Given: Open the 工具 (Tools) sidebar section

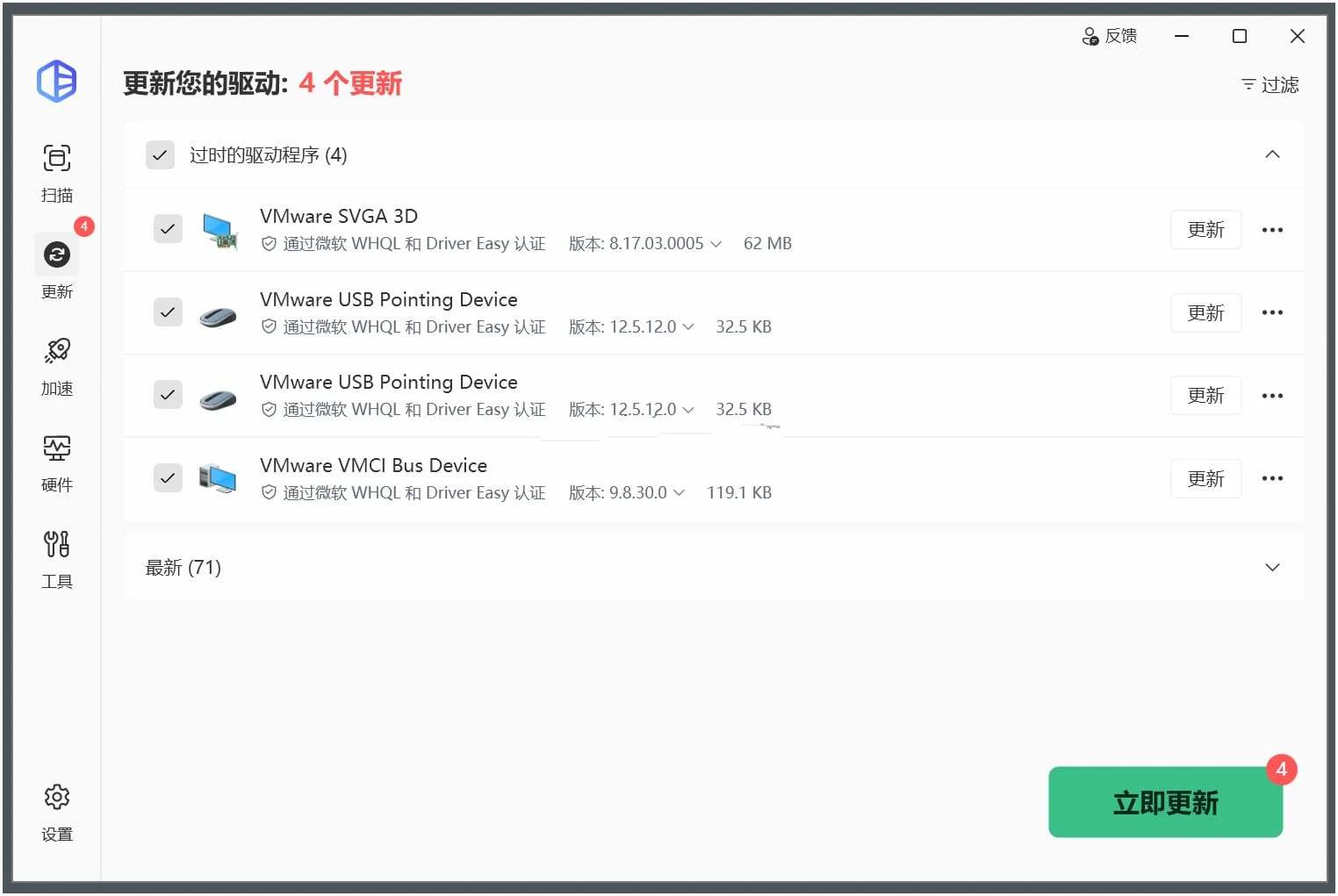Looking at the screenshot, I should click(57, 559).
